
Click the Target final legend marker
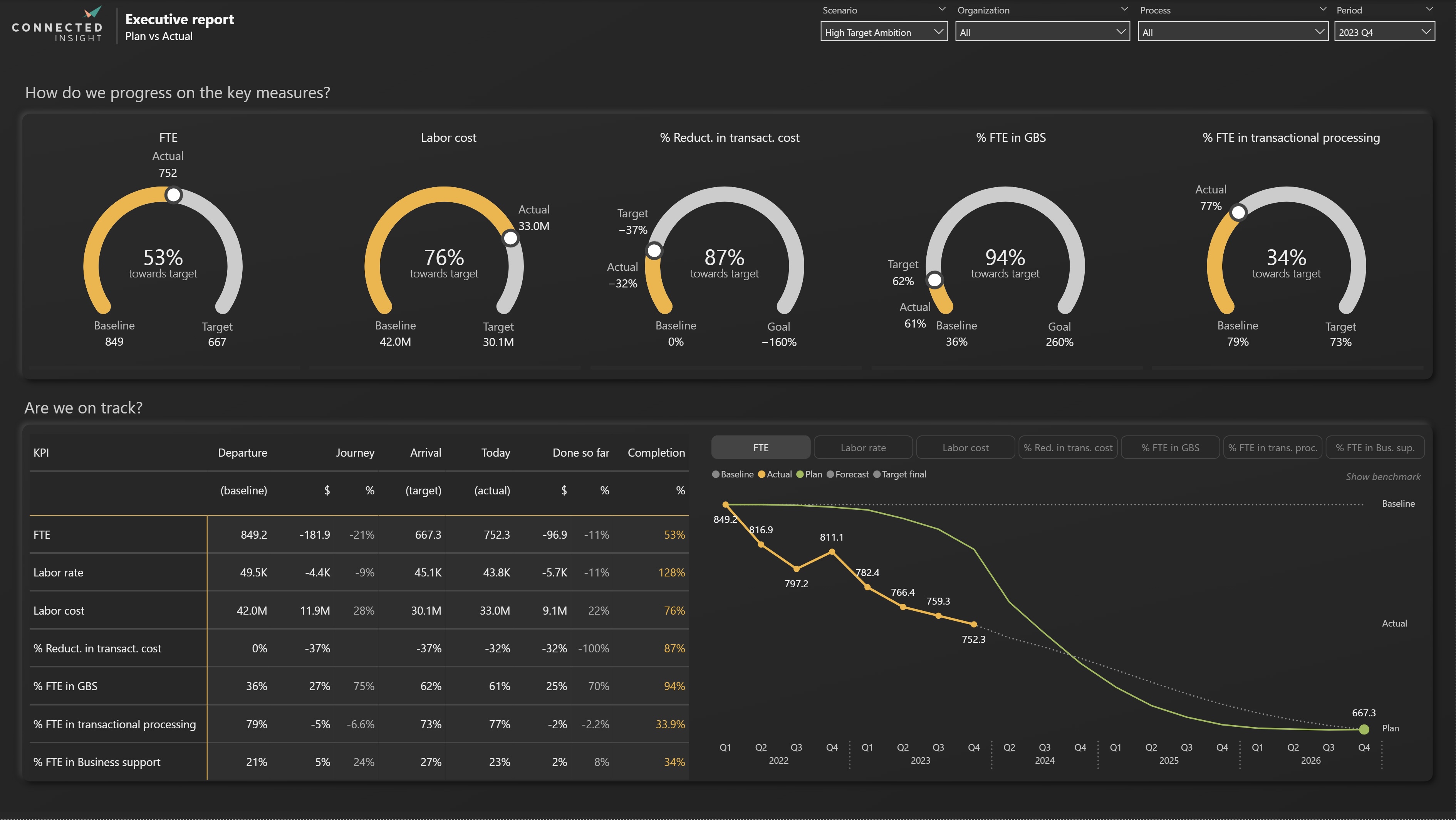click(x=877, y=474)
